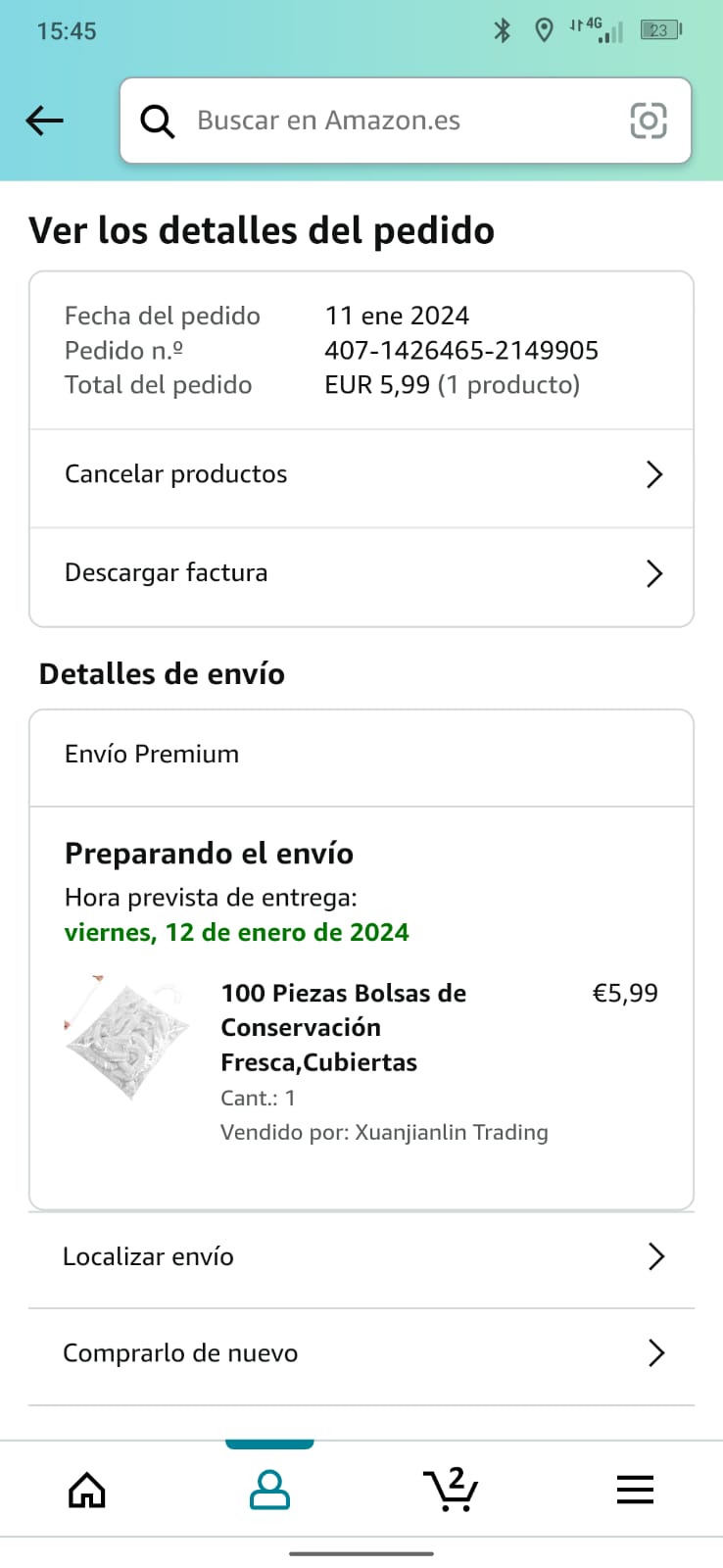Tap the back arrow icon
The image size is (723, 1568).
point(45,121)
